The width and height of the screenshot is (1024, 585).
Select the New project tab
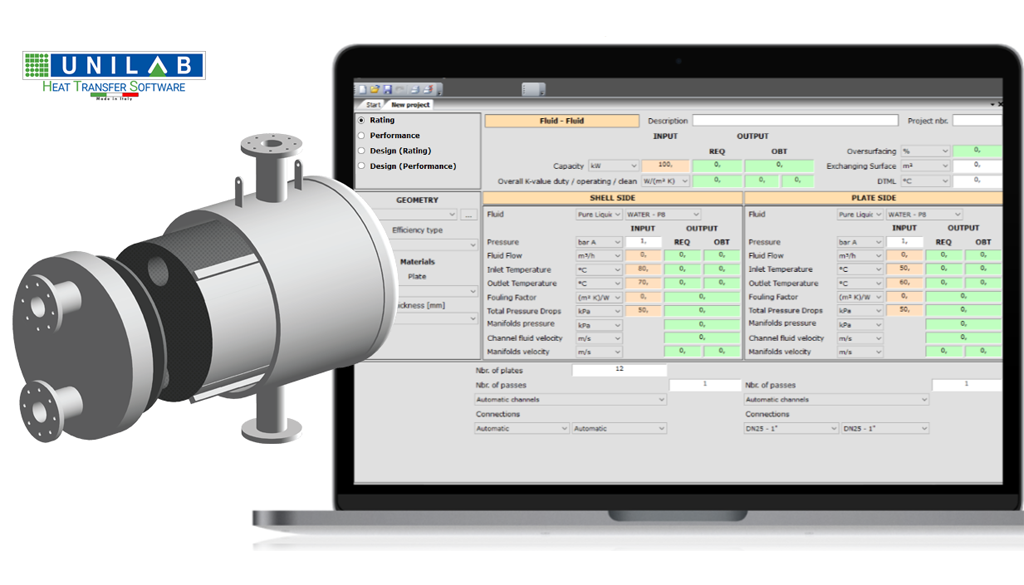pos(410,104)
